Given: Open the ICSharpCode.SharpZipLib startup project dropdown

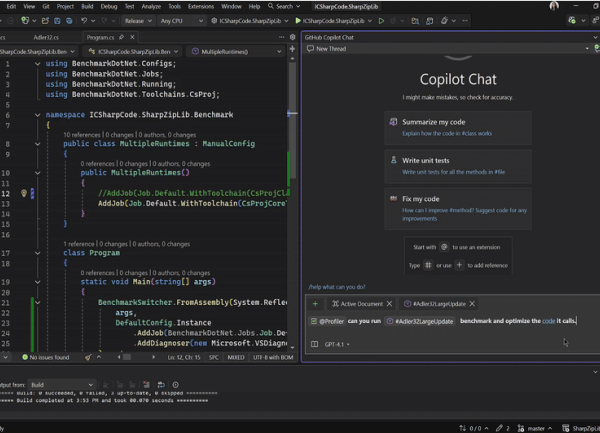Looking at the screenshot, I should [249, 21].
